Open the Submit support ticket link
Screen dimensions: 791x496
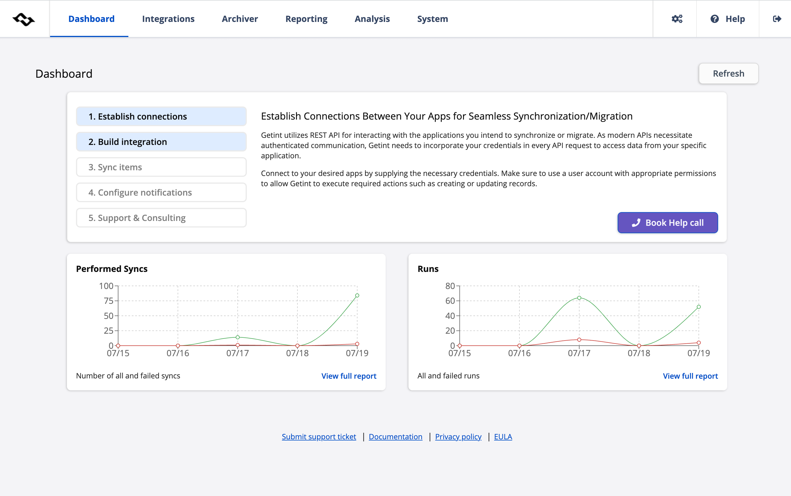coord(319,437)
